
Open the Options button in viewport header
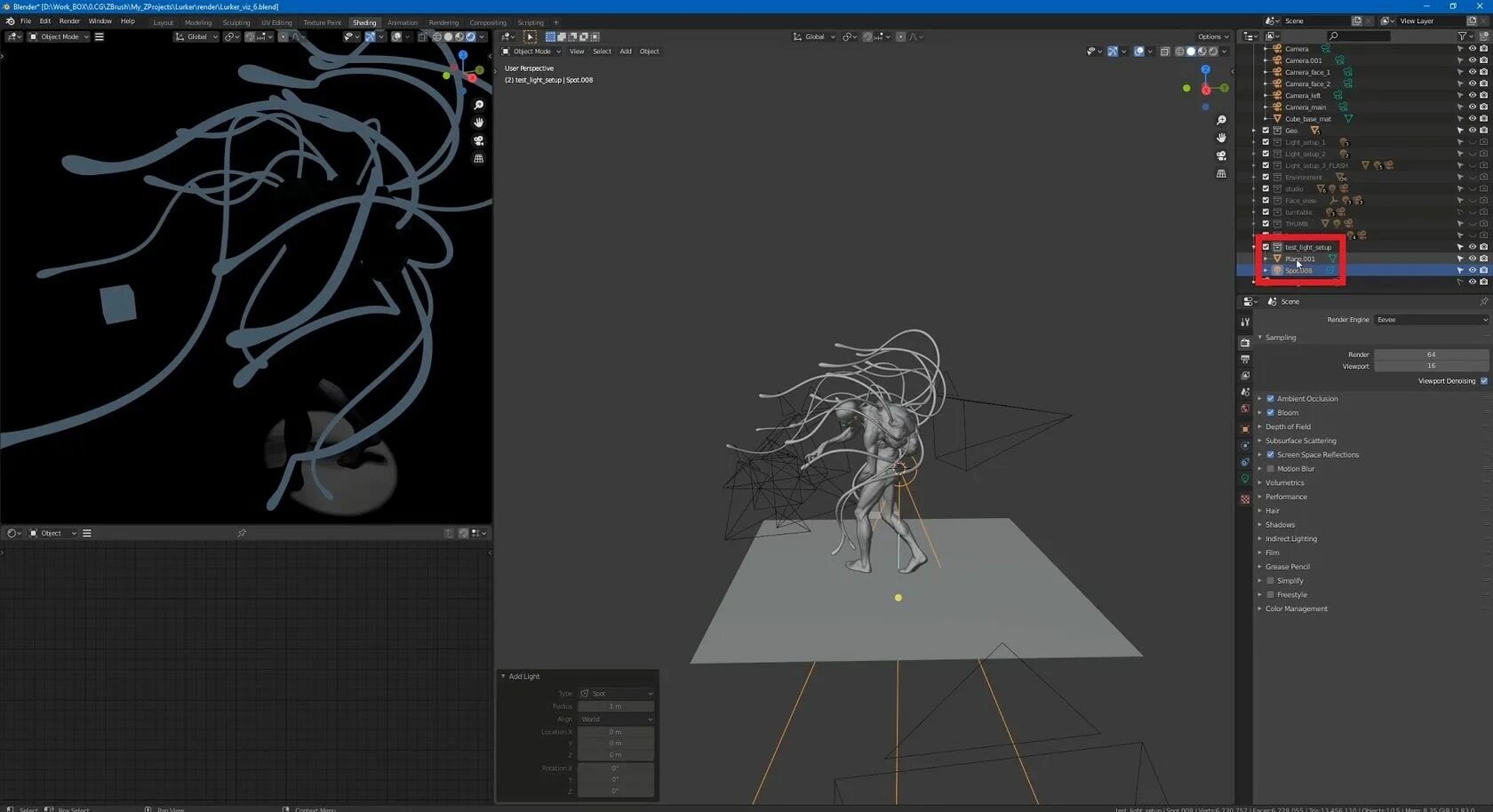pyautogui.click(x=1213, y=36)
